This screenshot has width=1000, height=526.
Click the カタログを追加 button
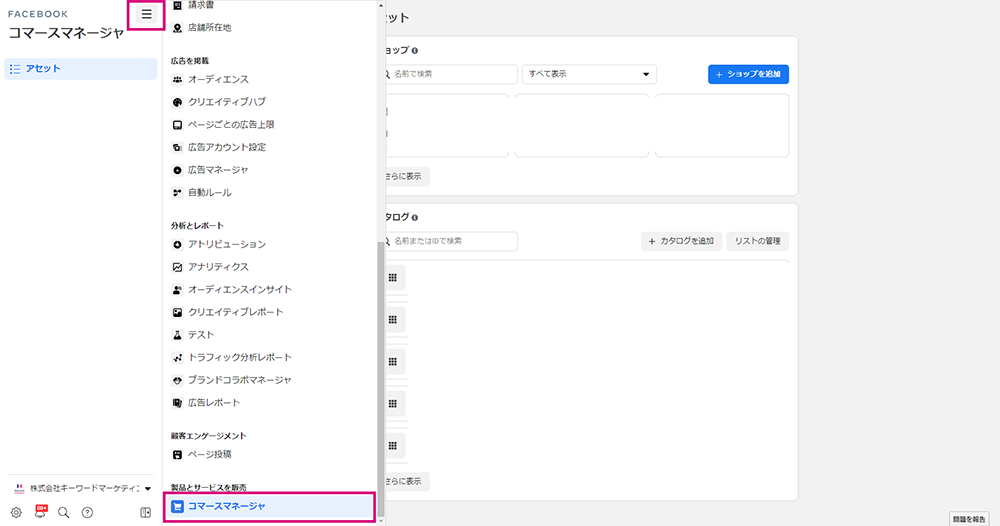click(x=681, y=241)
